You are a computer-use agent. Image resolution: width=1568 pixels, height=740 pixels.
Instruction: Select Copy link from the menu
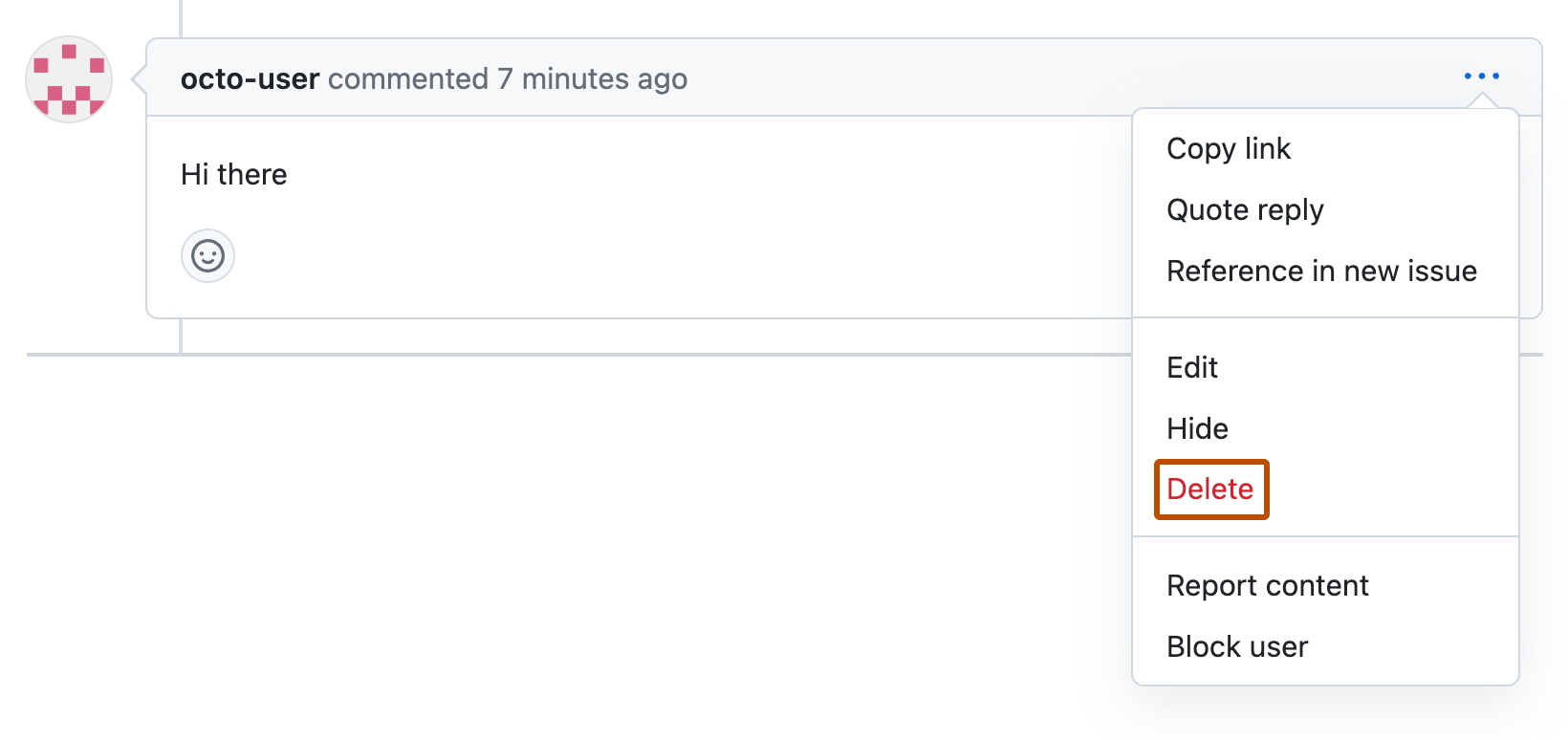pos(1228,148)
